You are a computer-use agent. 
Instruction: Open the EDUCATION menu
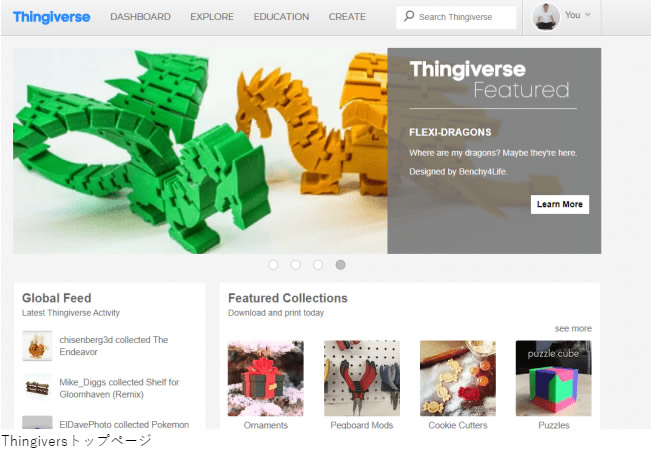[281, 17]
